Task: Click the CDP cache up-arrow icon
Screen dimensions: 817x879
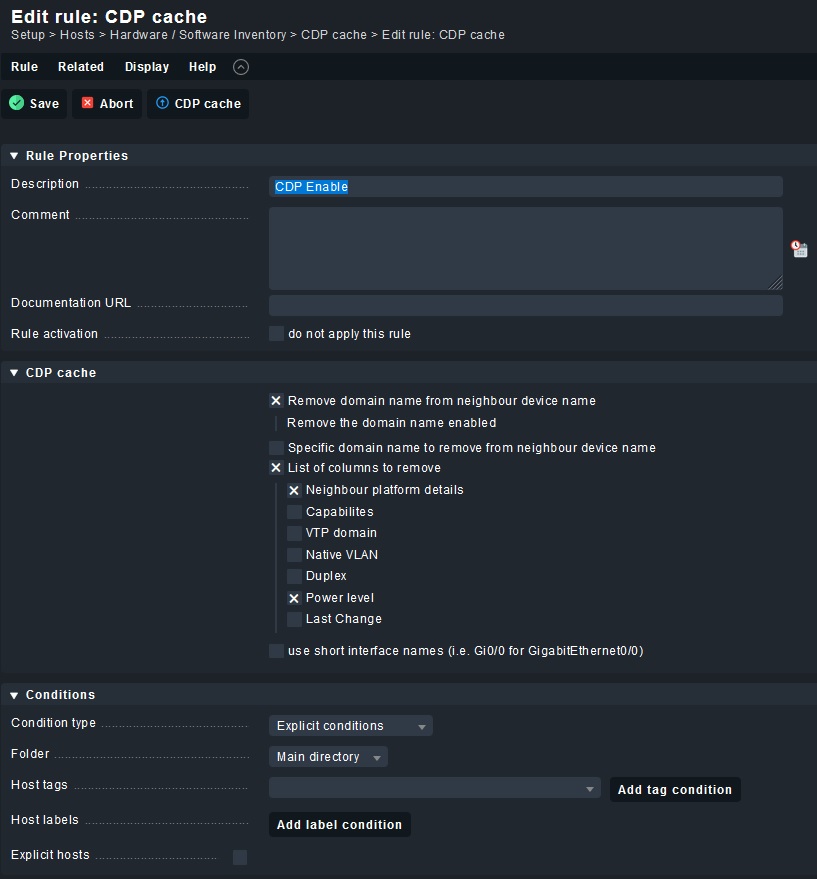Action: (162, 103)
